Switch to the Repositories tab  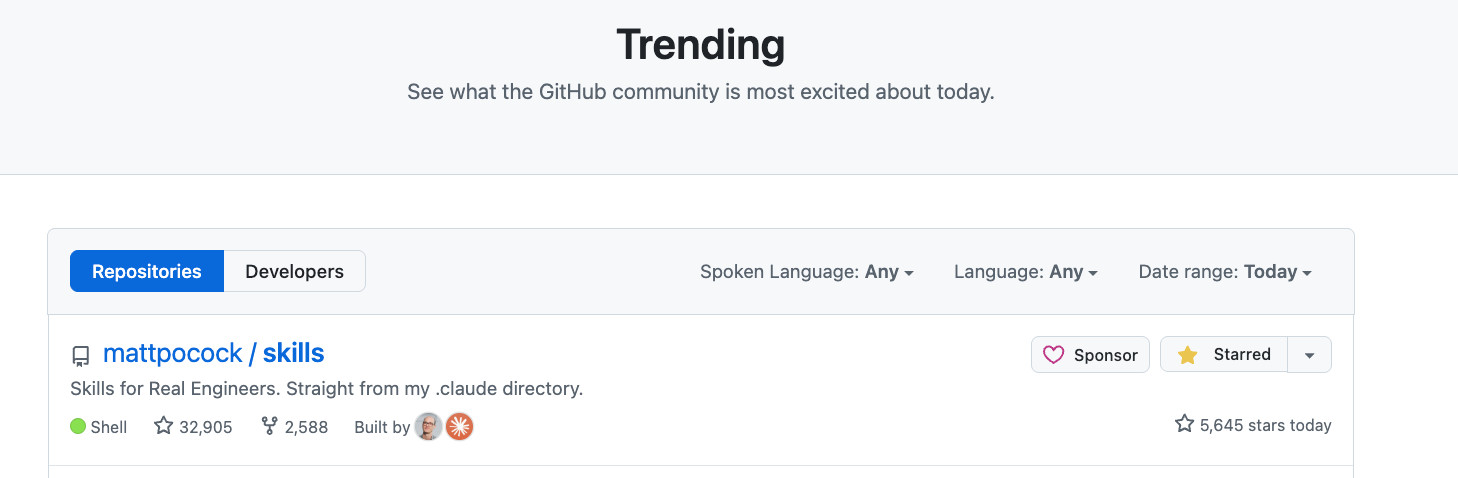click(147, 271)
